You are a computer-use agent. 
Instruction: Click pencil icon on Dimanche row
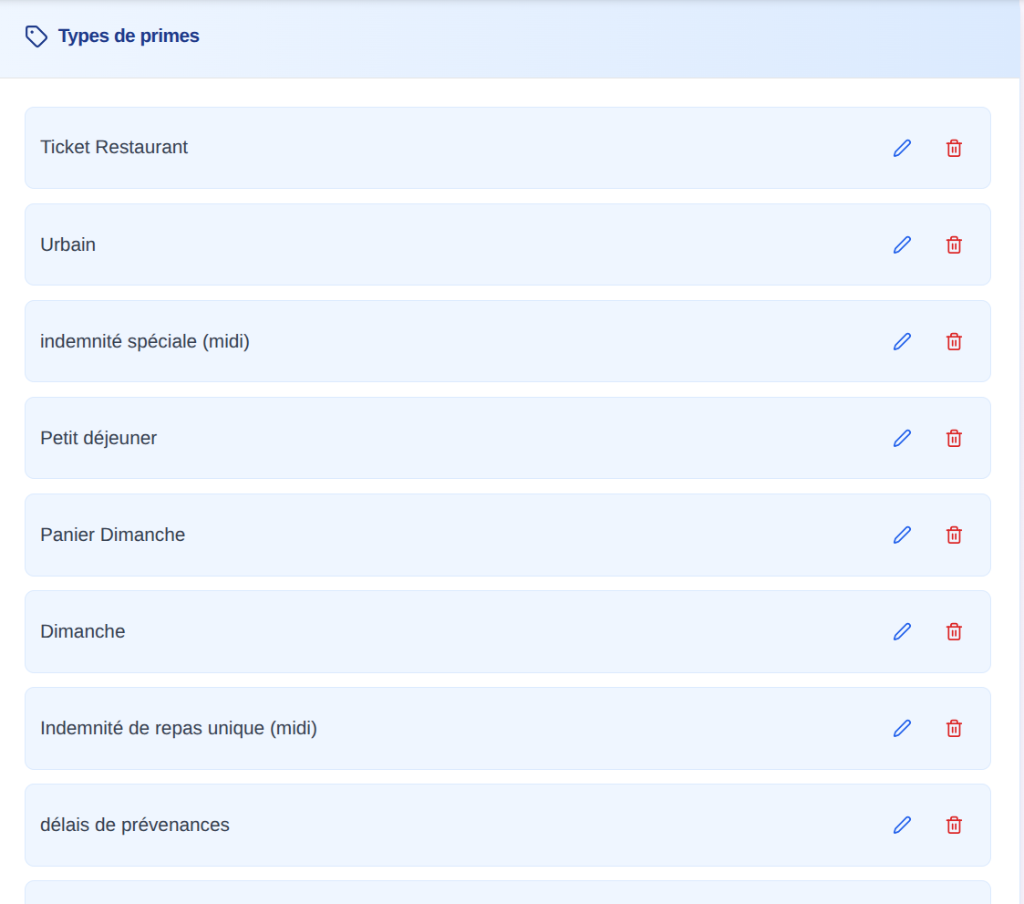click(902, 632)
